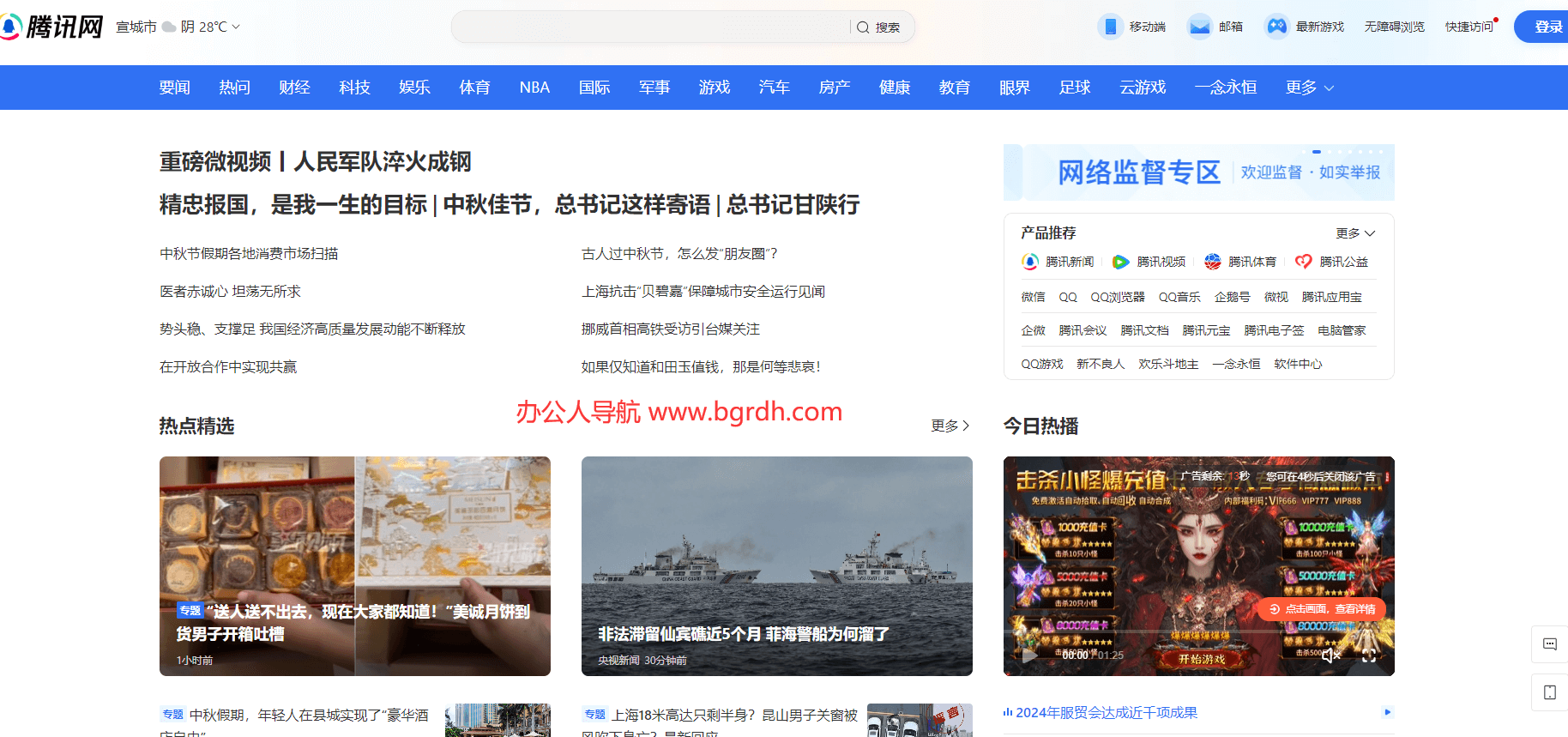
Task: Open the 邮箱 mail envelope icon
Action: click(x=1199, y=27)
